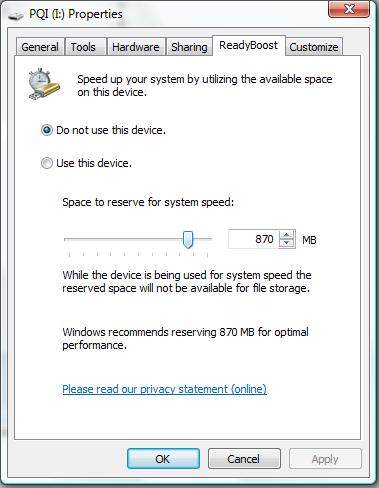Click the space reserve slider thumb

point(188,240)
